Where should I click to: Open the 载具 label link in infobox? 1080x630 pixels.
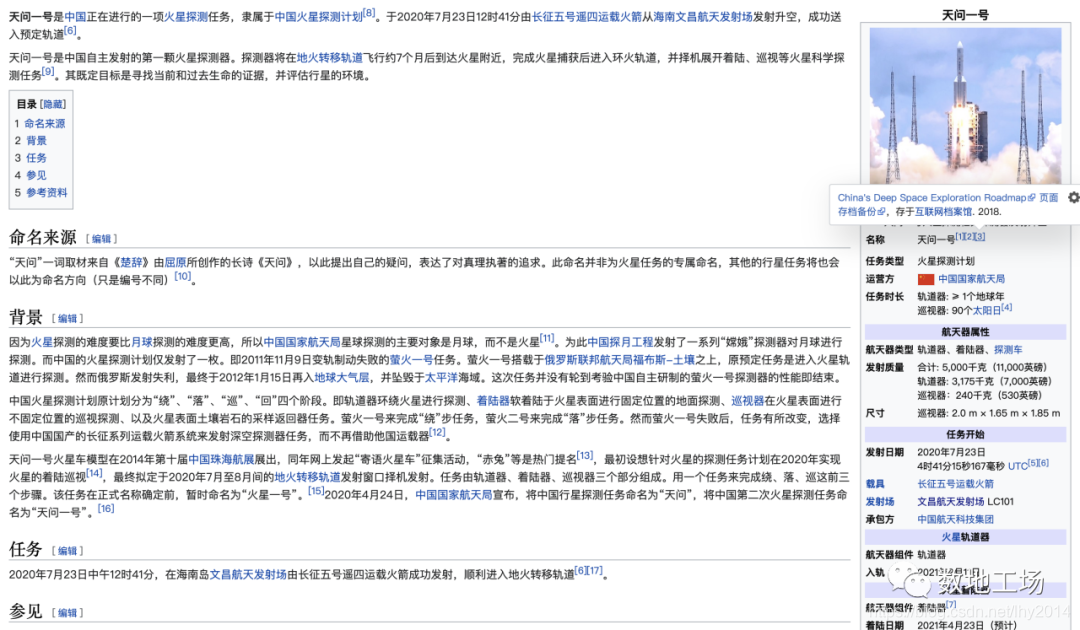click(875, 484)
